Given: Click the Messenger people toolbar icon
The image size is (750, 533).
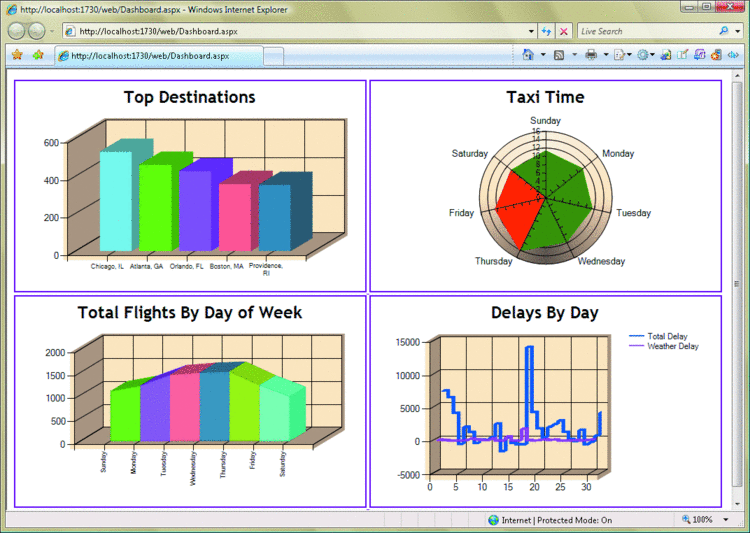Looking at the screenshot, I should (x=666, y=55).
